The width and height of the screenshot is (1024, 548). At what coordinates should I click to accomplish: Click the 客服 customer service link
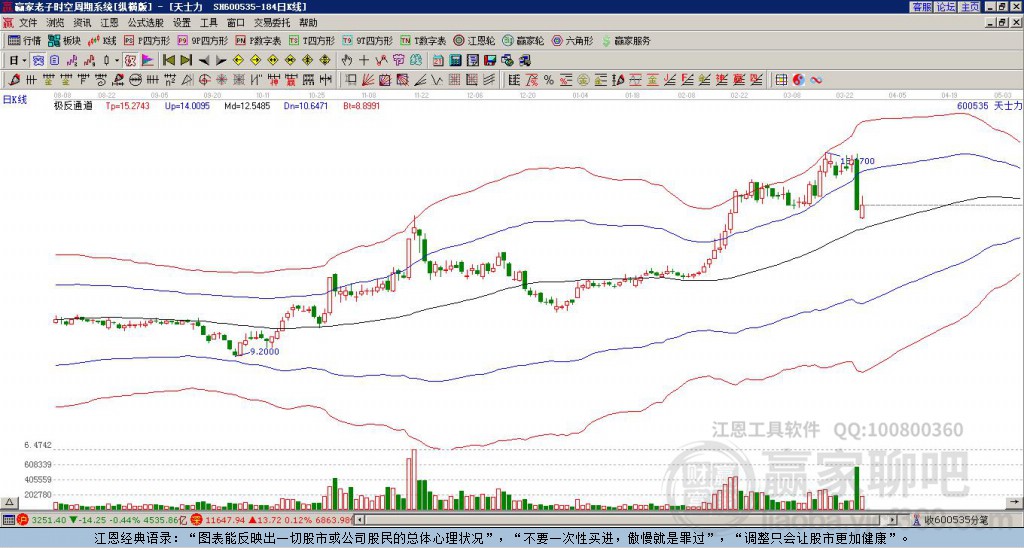coord(921,7)
